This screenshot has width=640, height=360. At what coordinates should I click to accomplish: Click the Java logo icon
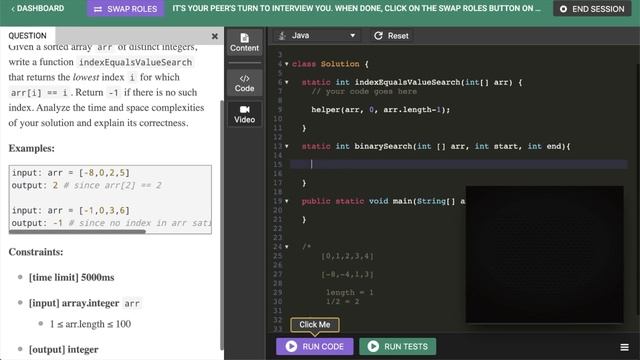[282, 36]
